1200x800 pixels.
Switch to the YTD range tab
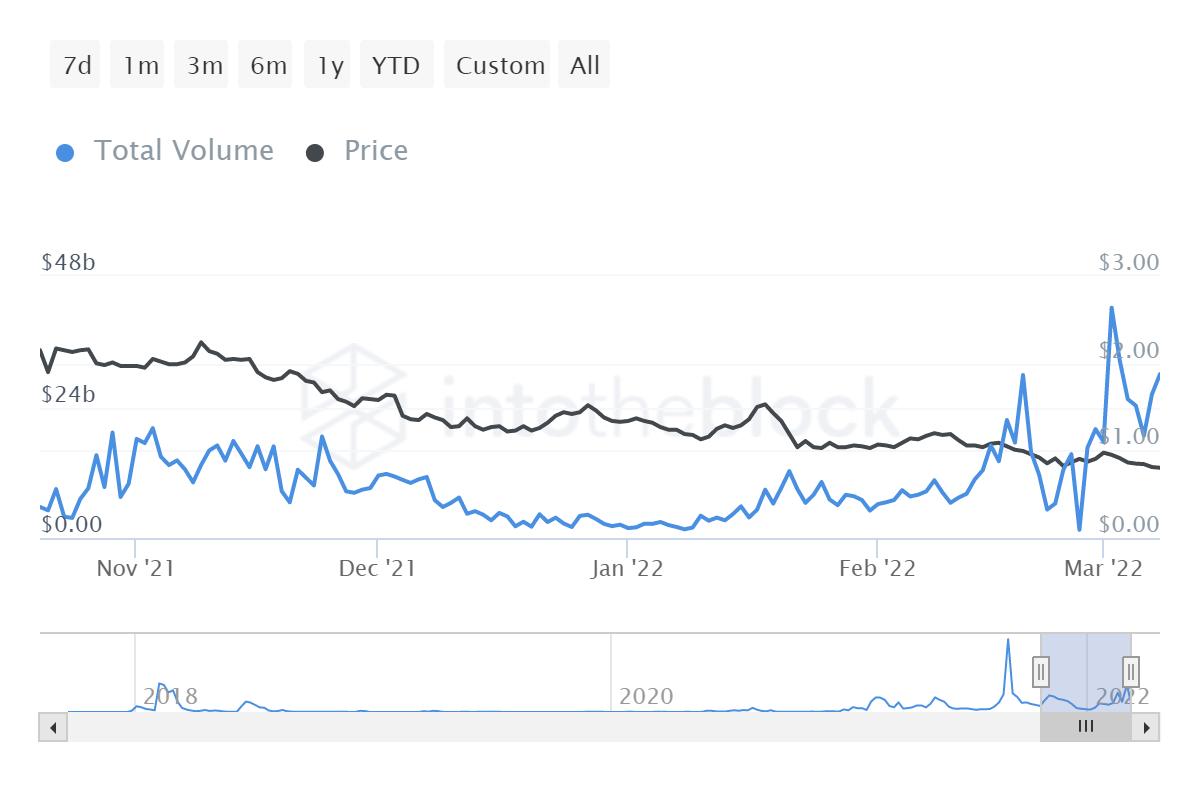point(396,64)
